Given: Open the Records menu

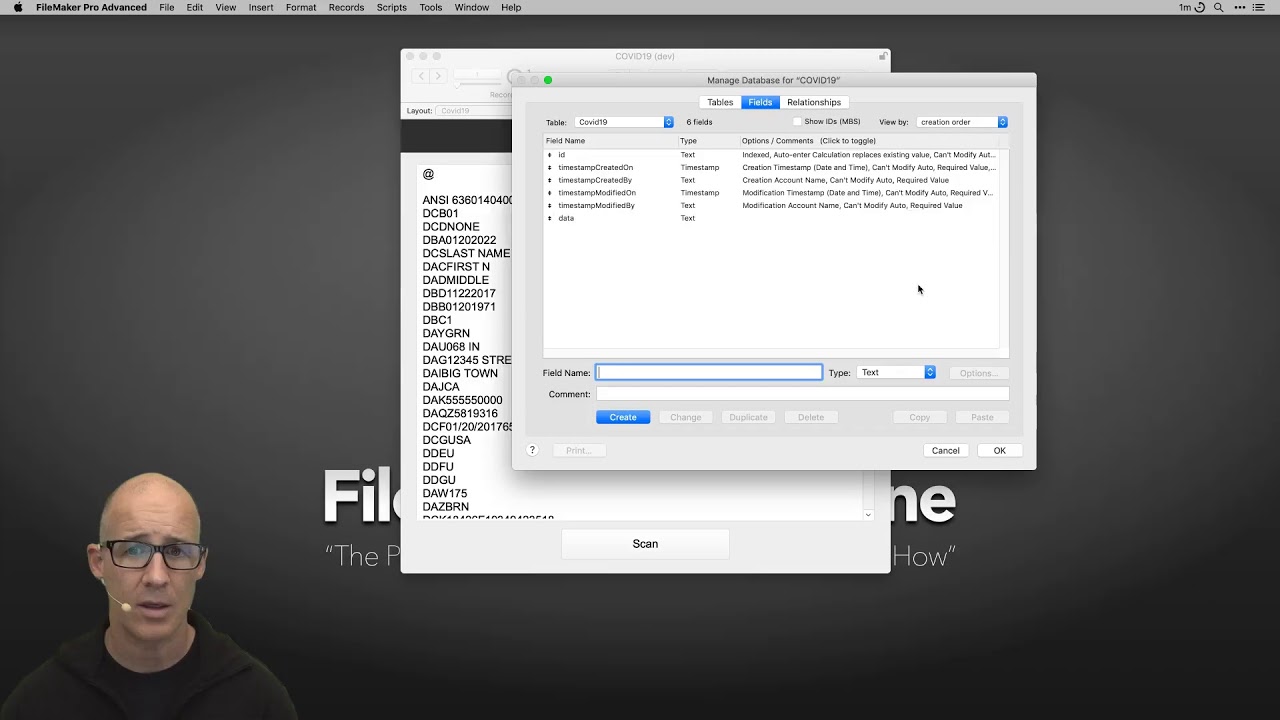Looking at the screenshot, I should coord(346,7).
